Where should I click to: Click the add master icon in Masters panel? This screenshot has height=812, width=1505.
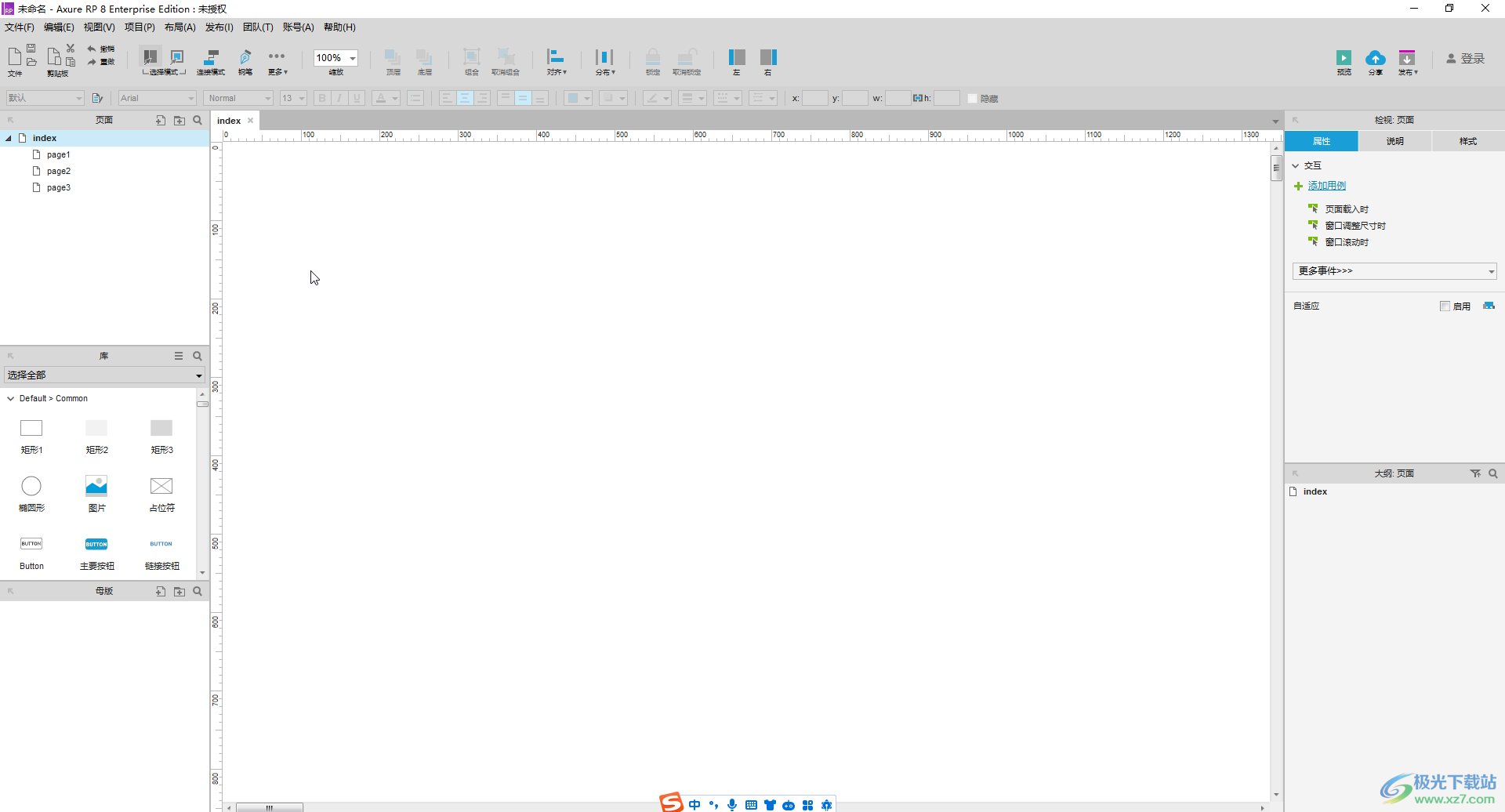[161, 591]
